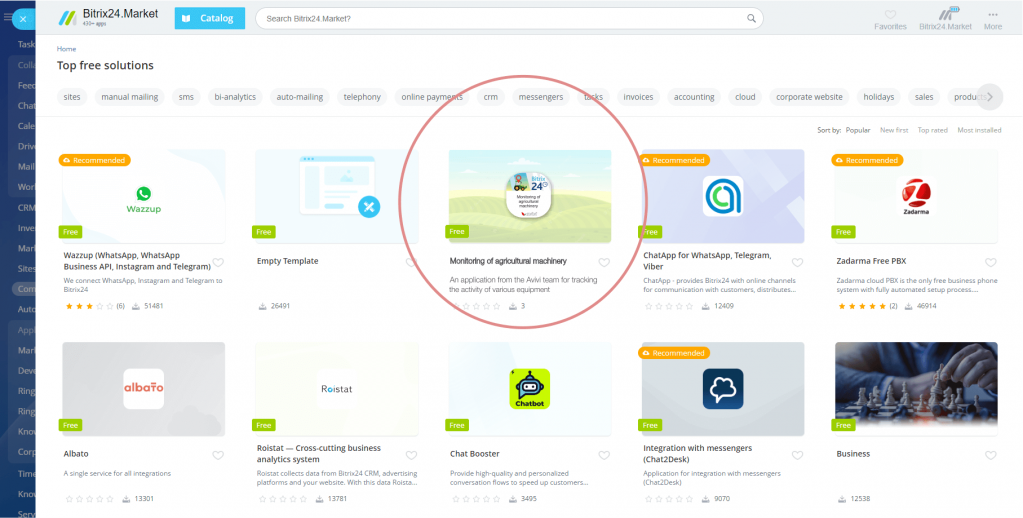Go to Home breadcrumb
The height and width of the screenshot is (518, 1023).
67,49
